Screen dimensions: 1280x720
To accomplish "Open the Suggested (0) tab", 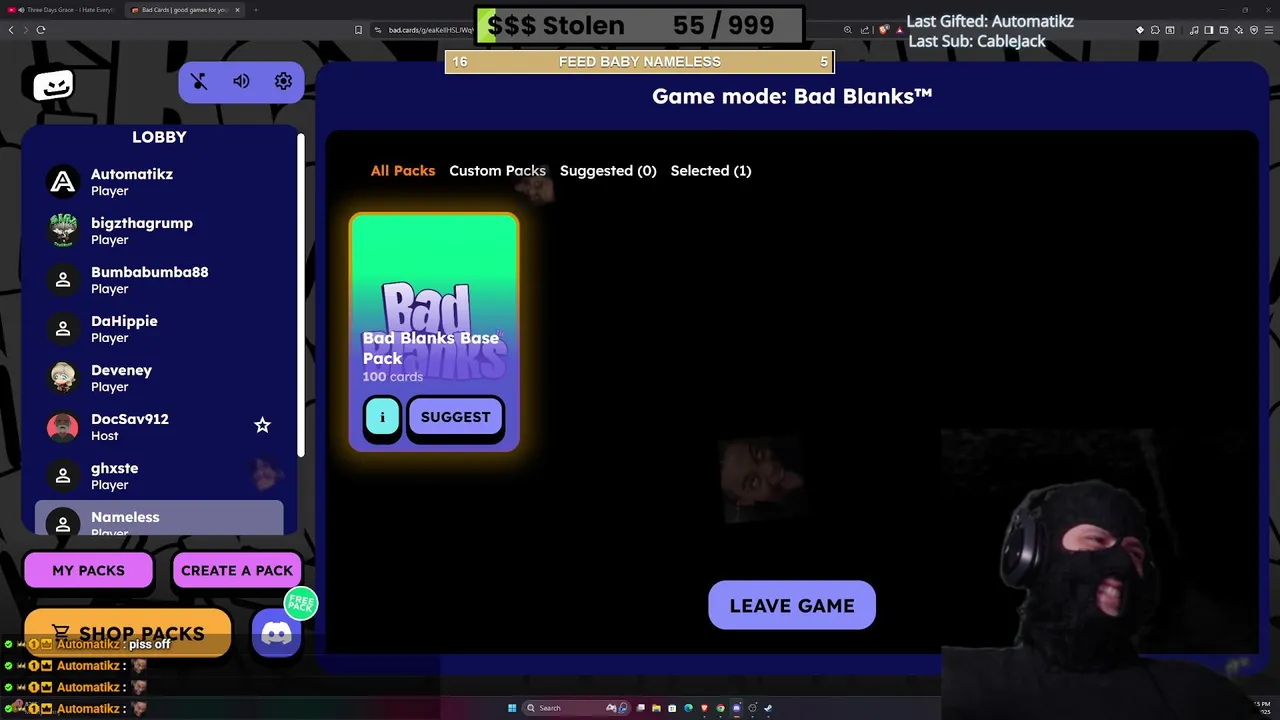I will [608, 171].
